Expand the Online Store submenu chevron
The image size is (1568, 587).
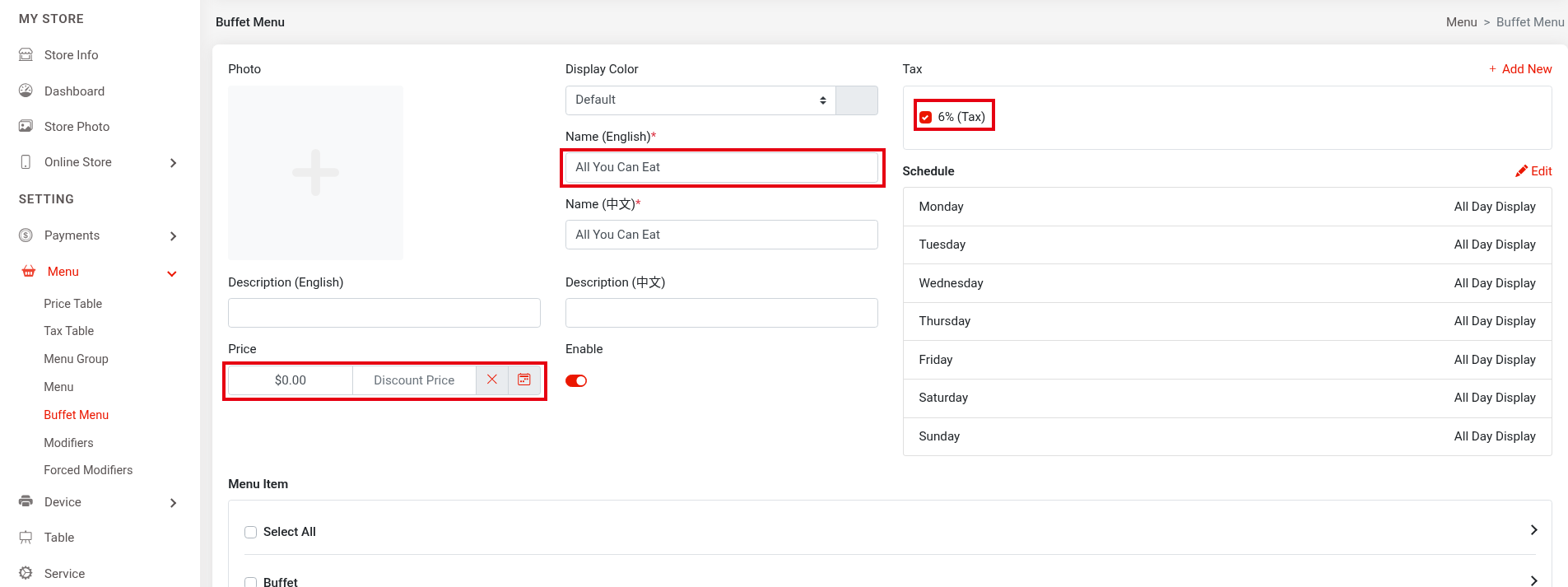pyautogui.click(x=173, y=163)
